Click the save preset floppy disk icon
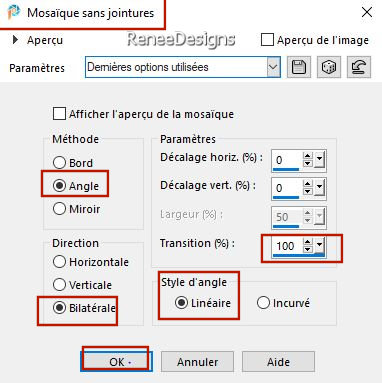Image resolution: width=382 pixels, height=383 pixels. 299,67
